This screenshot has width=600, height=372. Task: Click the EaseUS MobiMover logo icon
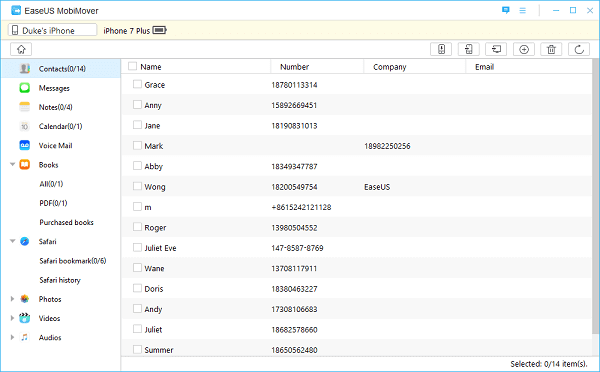click(x=16, y=10)
